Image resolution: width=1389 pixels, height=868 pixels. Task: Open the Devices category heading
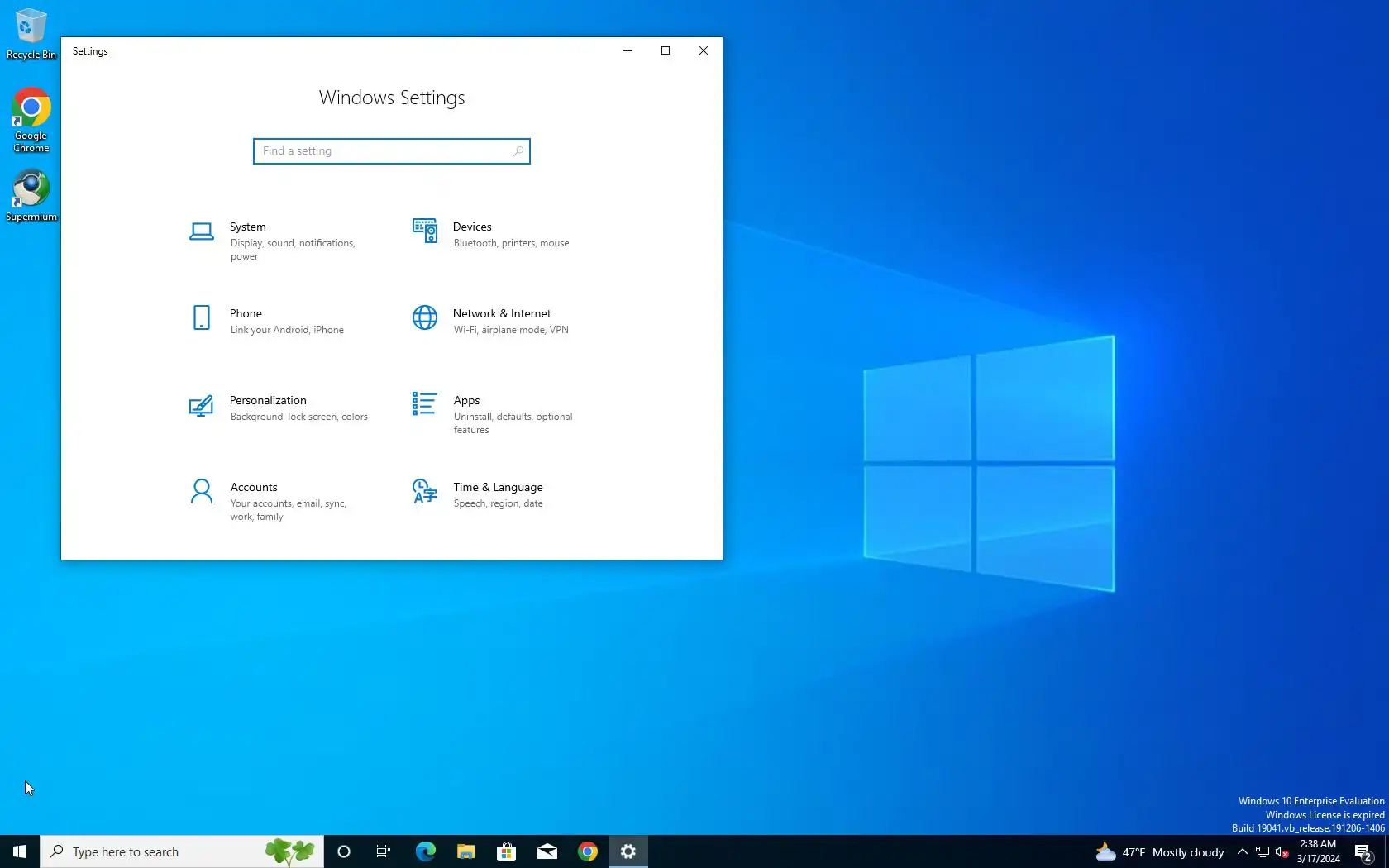[472, 227]
